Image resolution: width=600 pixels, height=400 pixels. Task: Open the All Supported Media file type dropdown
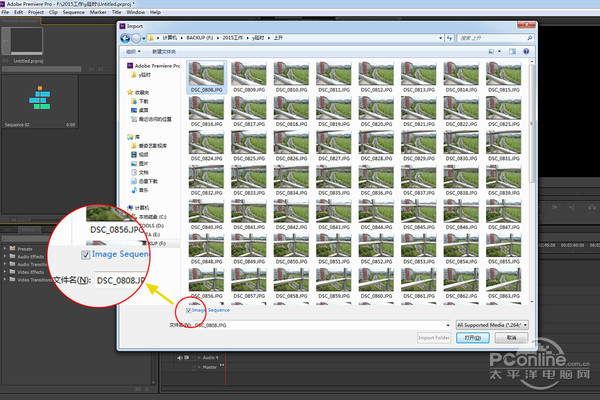click(497, 325)
